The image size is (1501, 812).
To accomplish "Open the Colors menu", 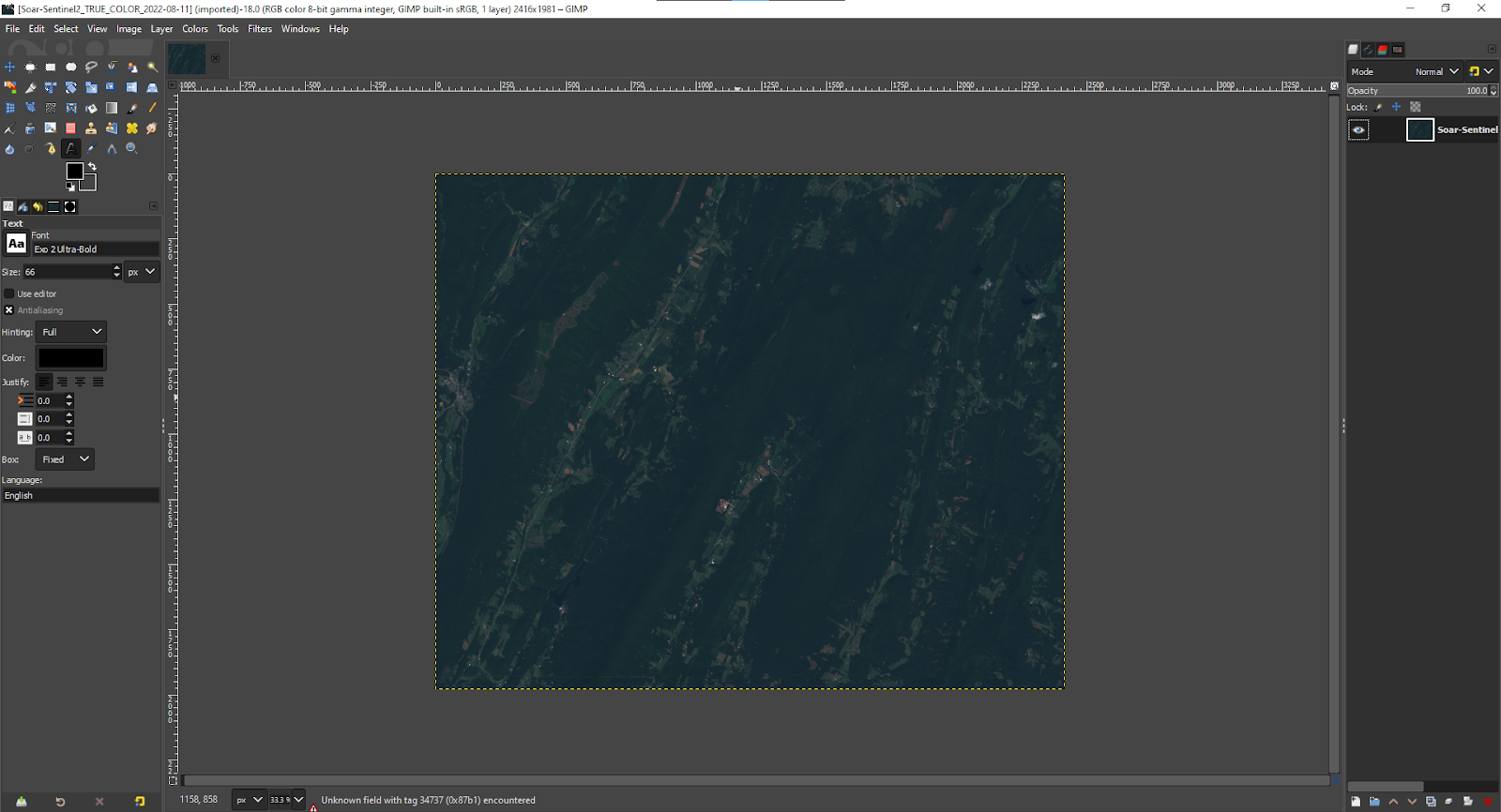I will [x=195, y=29].
